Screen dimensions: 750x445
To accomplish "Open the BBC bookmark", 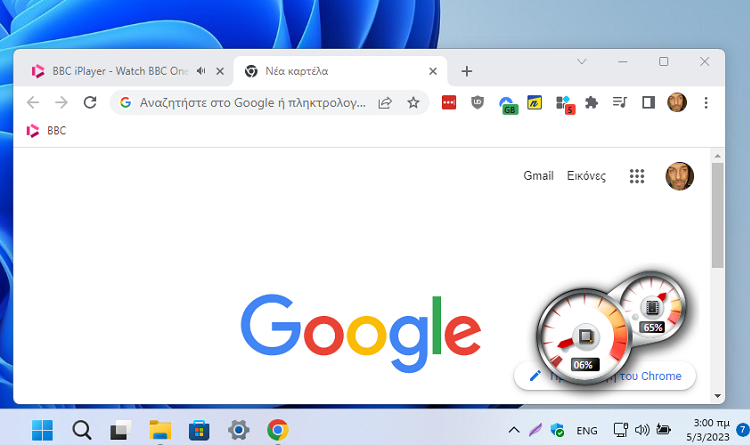I will (46, 131).
